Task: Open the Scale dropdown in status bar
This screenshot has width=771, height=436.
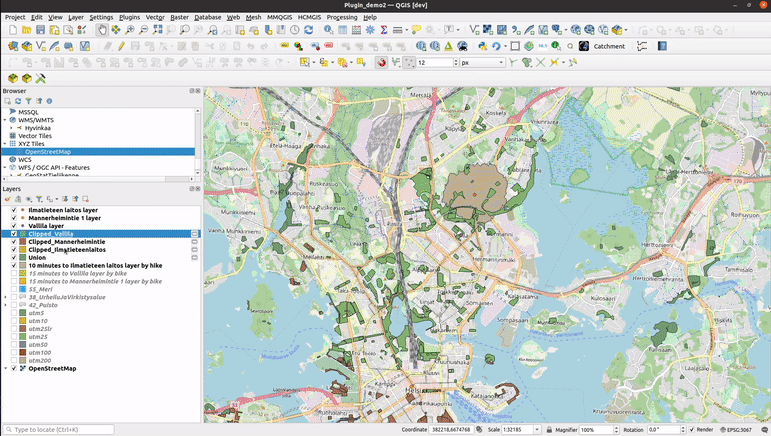Action: tap(537, 430)
